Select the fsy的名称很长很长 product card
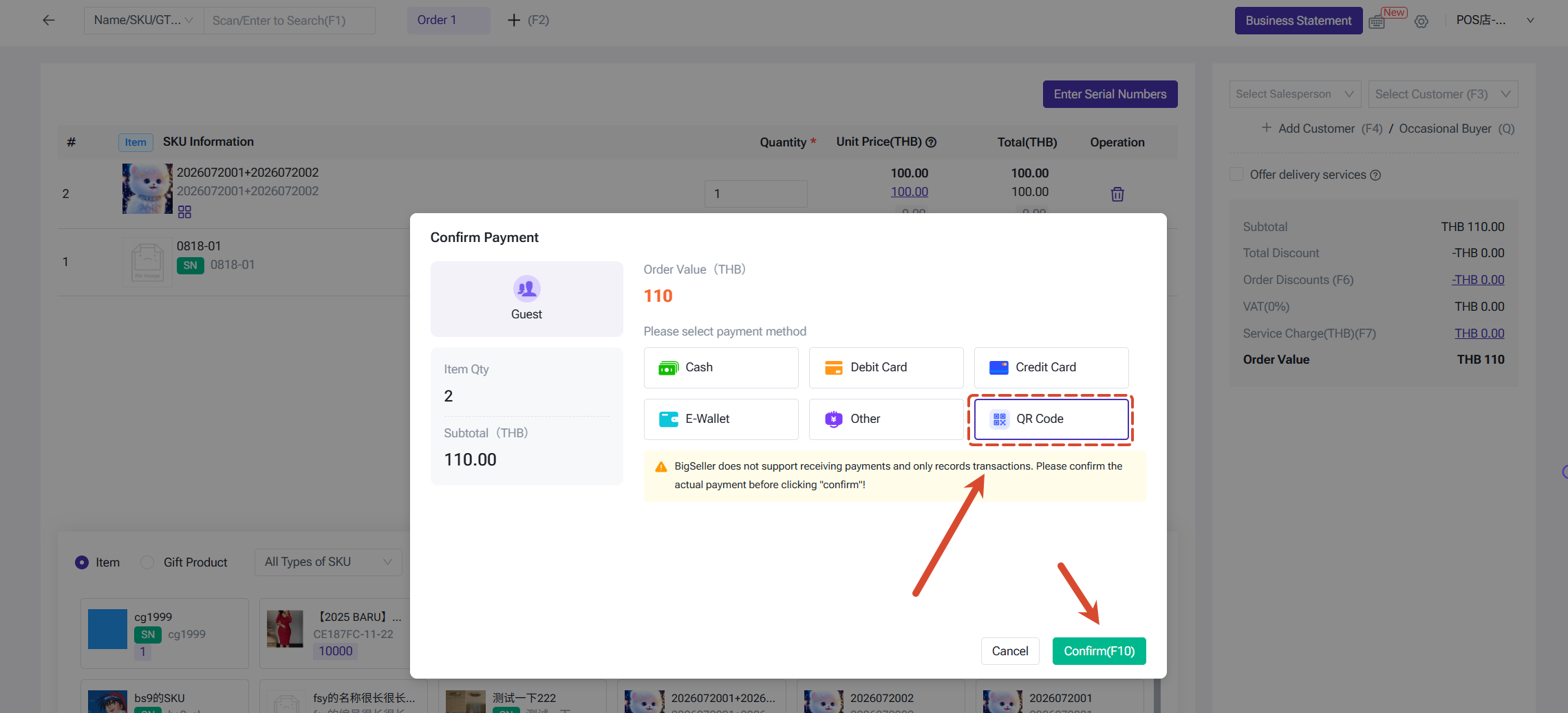 tap(343, 697)
